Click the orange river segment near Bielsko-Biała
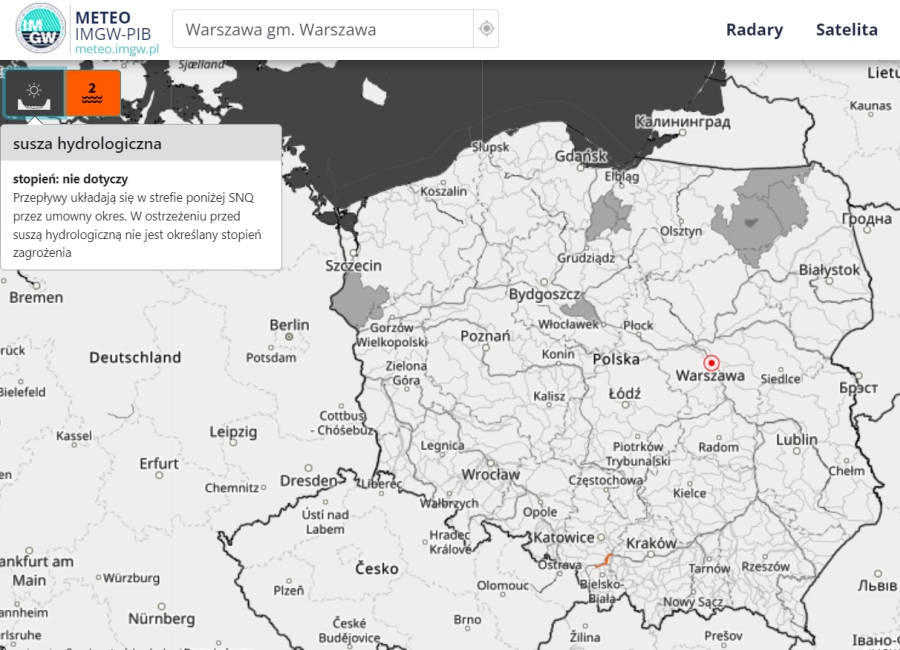 click(604, 561)
